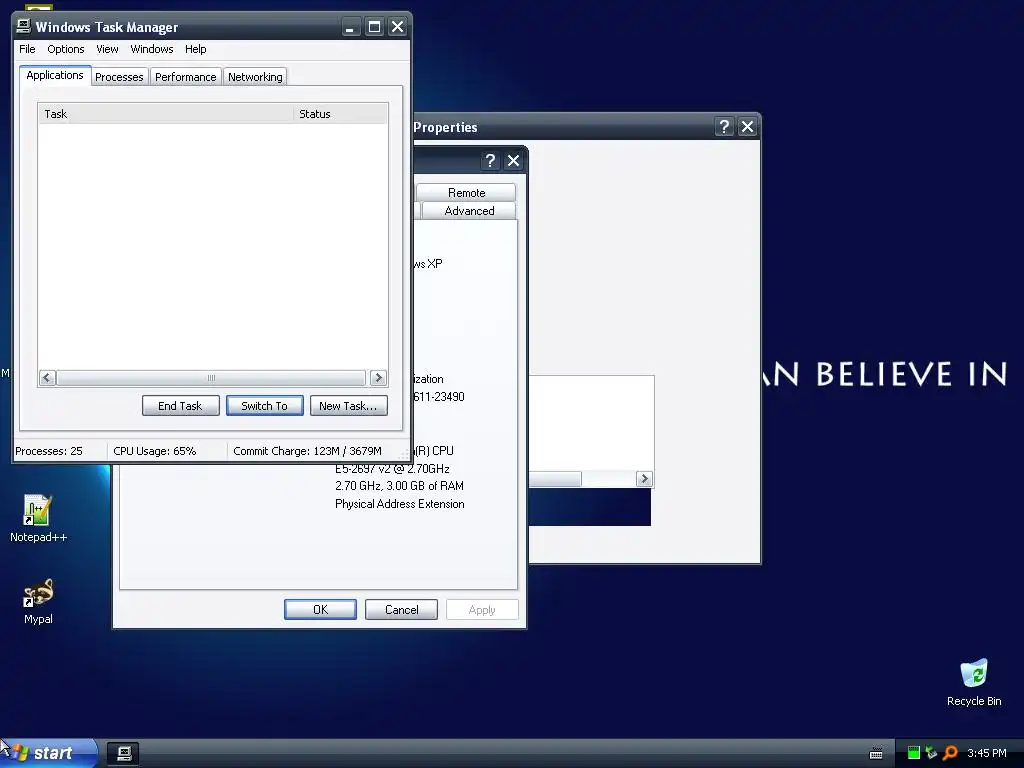This screenshot has height=768, width=1024.
Task: Click the task list horizontal scrollbar thumb
Action: point(211,377)
